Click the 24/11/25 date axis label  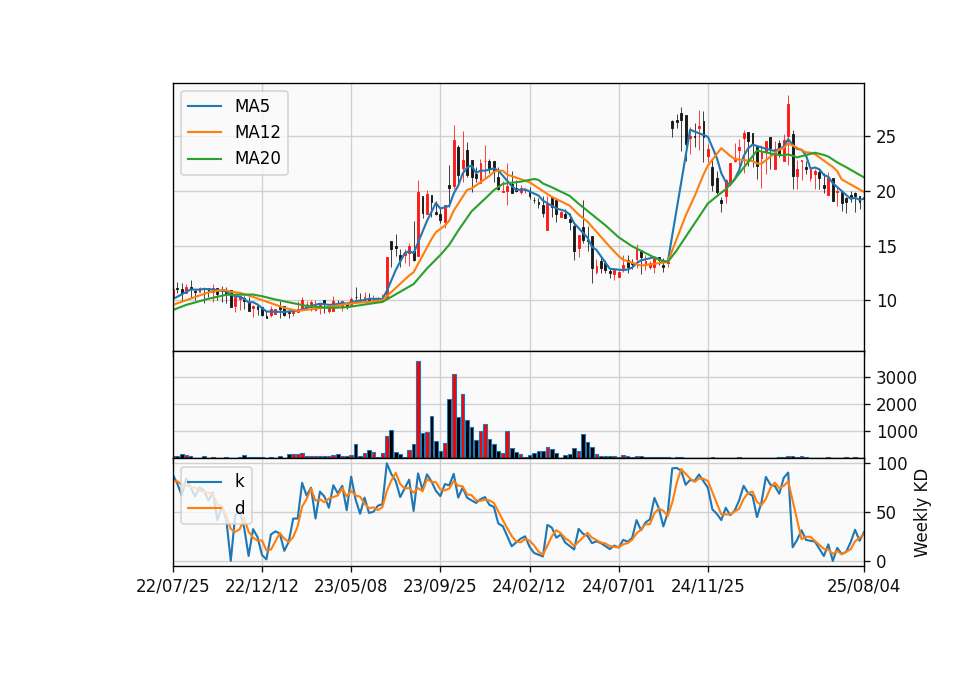pos(708,586)
